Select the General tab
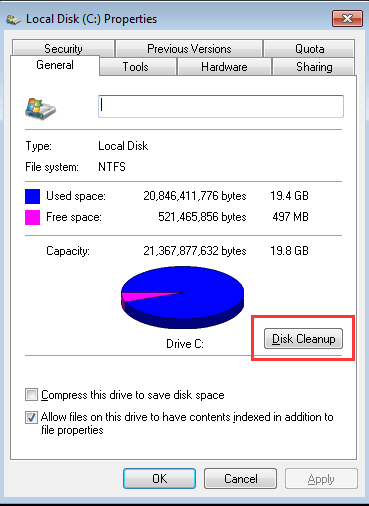The height and width of the screenshot is (506, 369). 55,65
